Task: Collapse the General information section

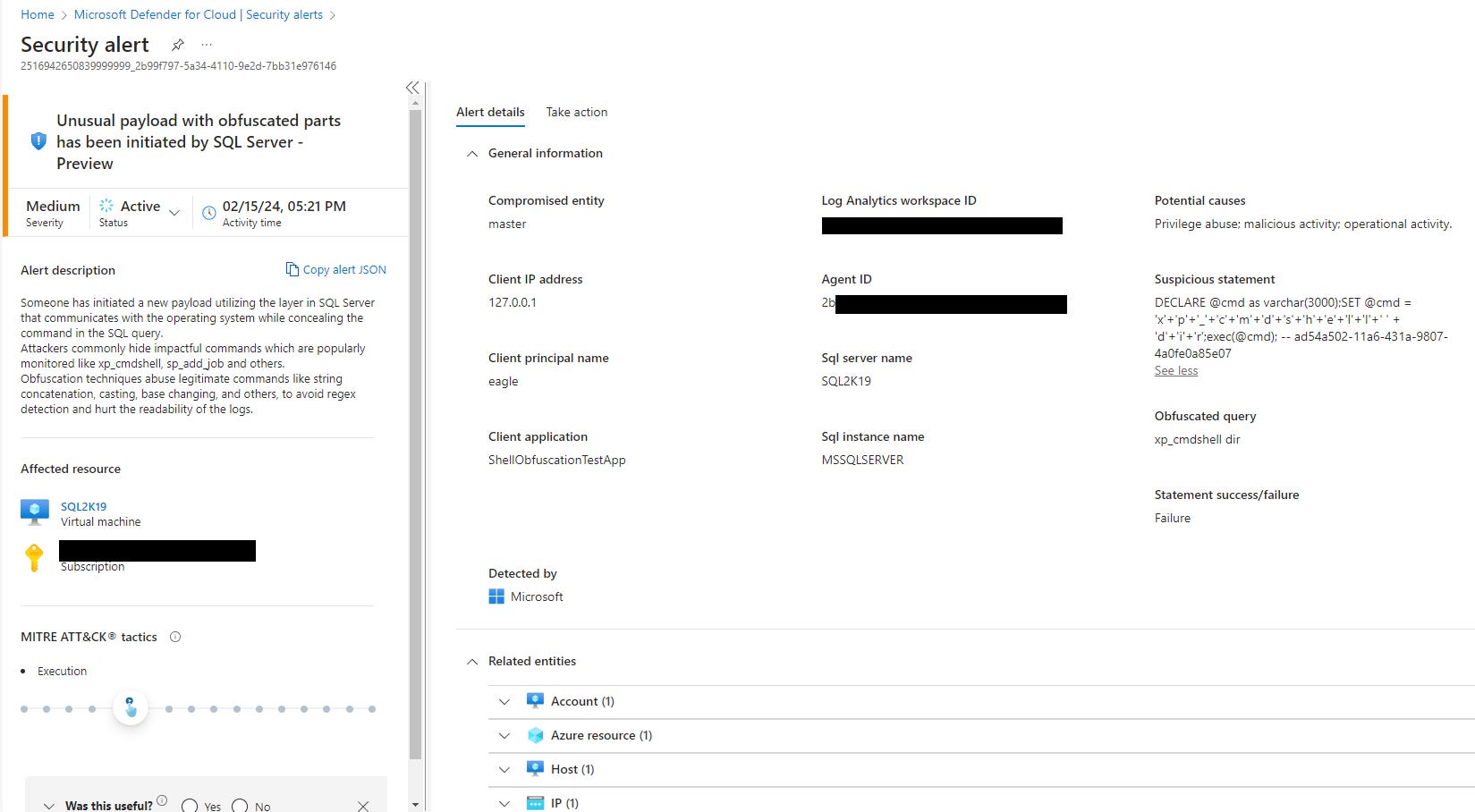Action: pyautogui.click(x=472, y=154)
